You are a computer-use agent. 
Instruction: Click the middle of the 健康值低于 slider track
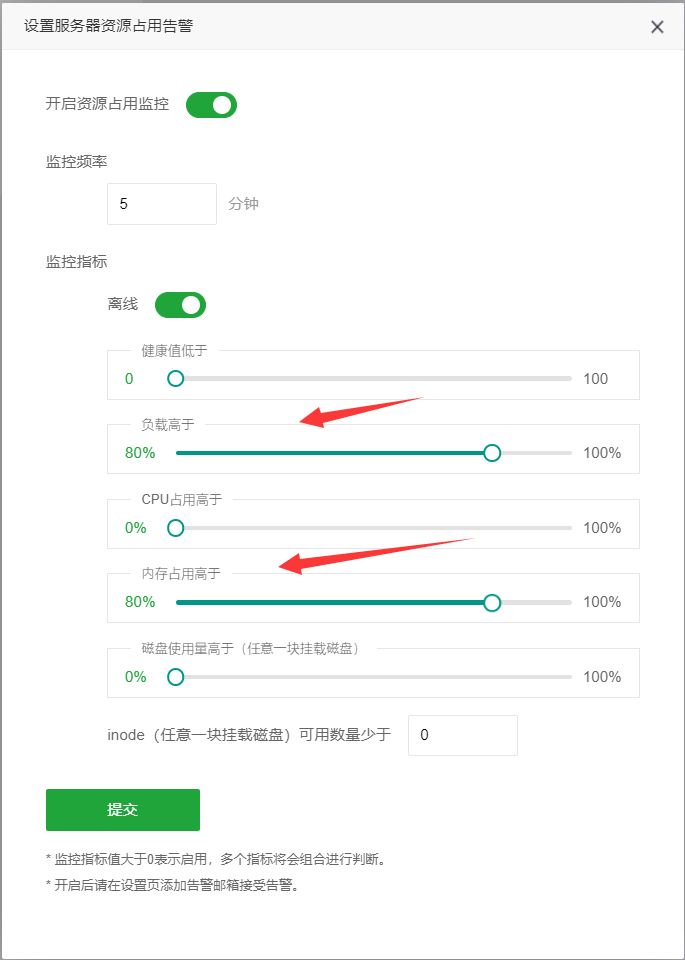(373, 379)
